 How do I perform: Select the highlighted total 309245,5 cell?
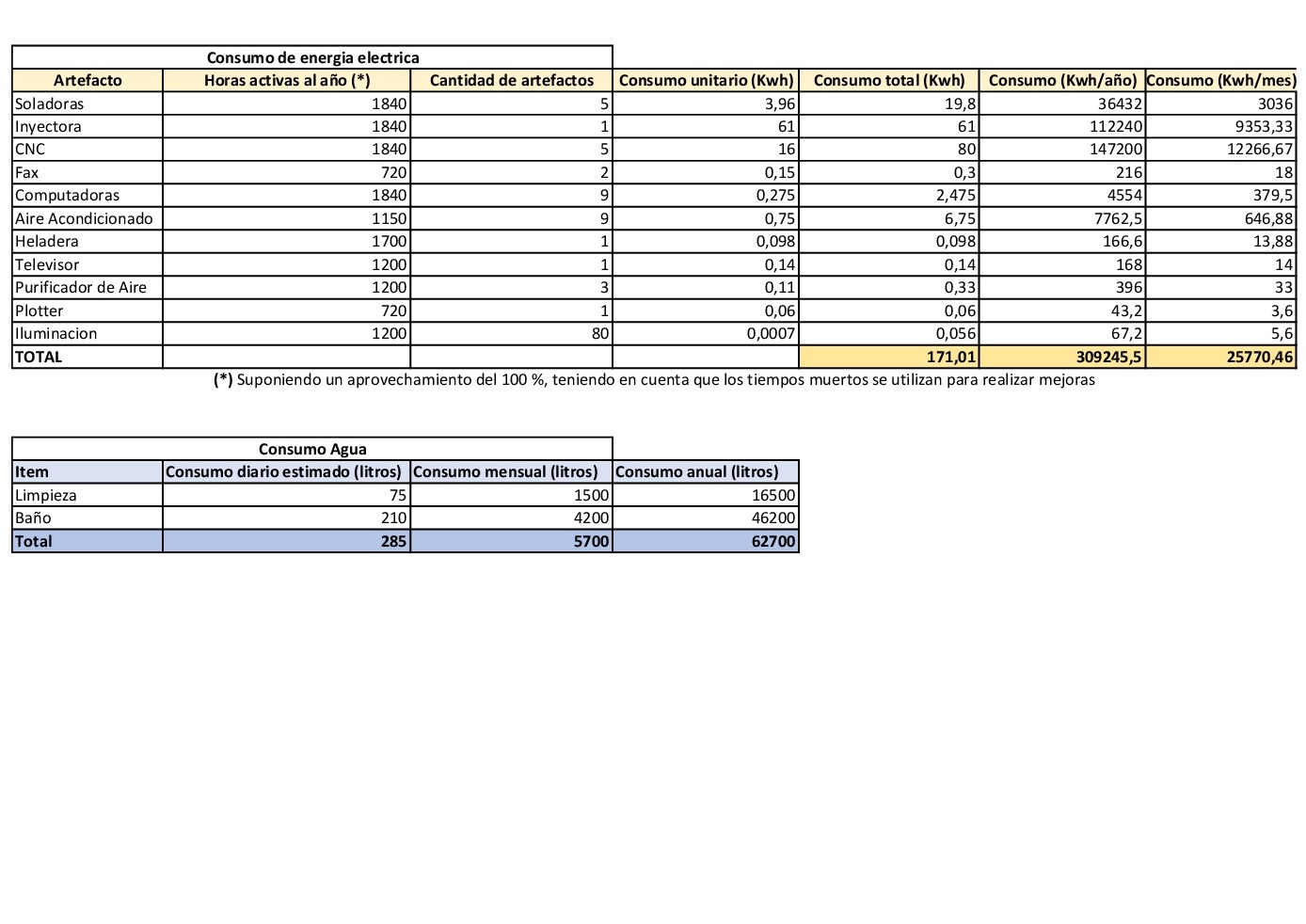pos(1062,357)
